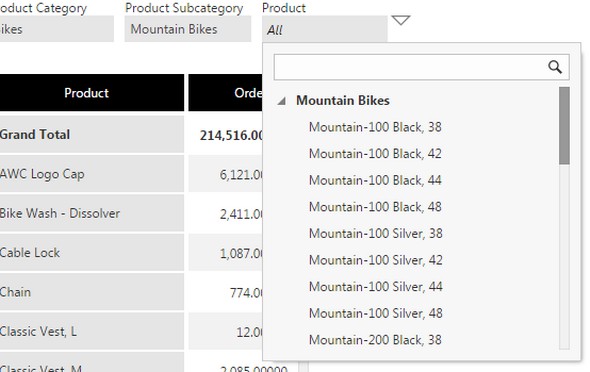Pick Mountain-100 Silver, 44 item
The image size is (590, 372).
[x=376, y=287]
